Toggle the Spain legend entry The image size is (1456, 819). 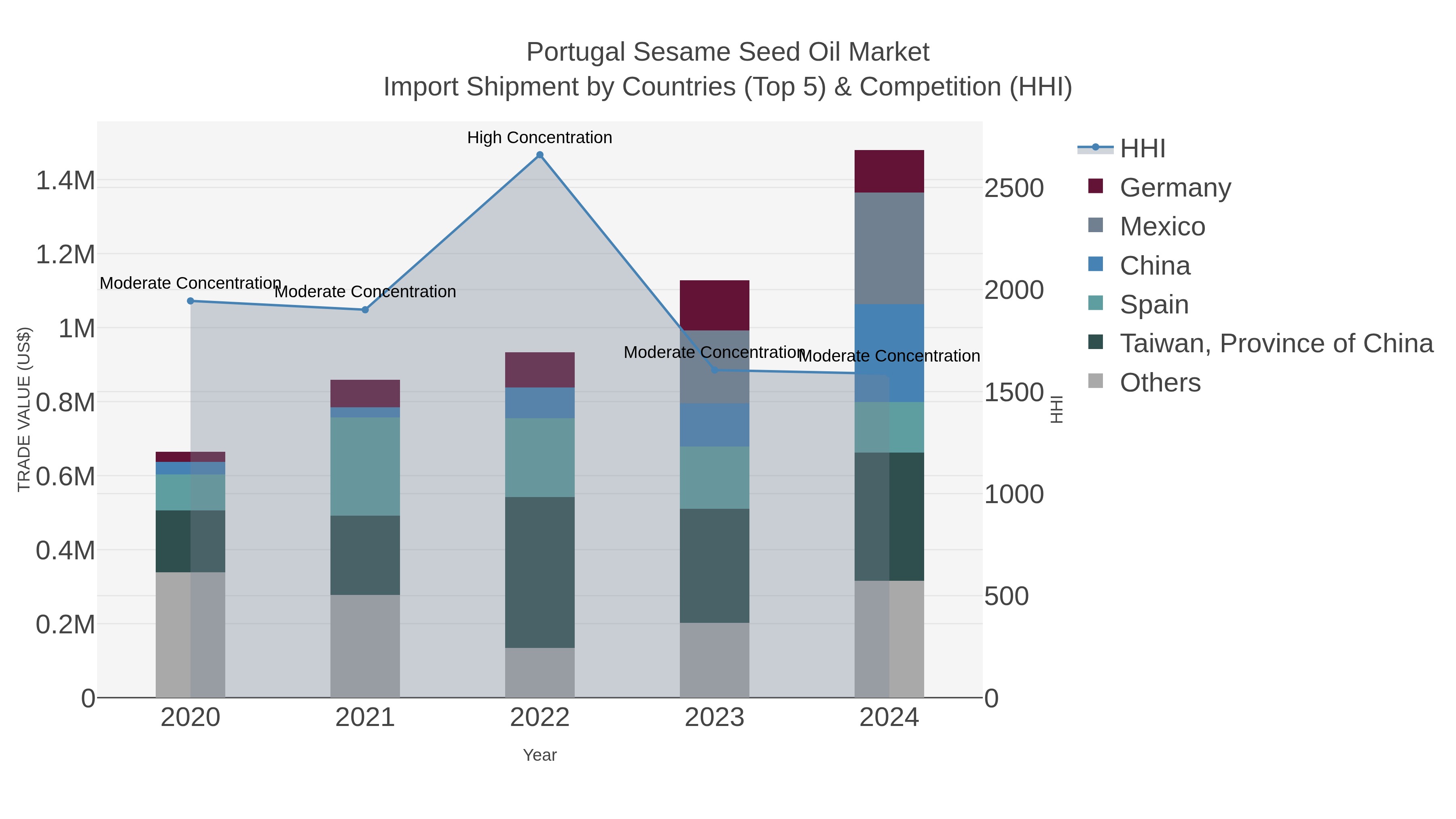click(x=1139, y=305)
